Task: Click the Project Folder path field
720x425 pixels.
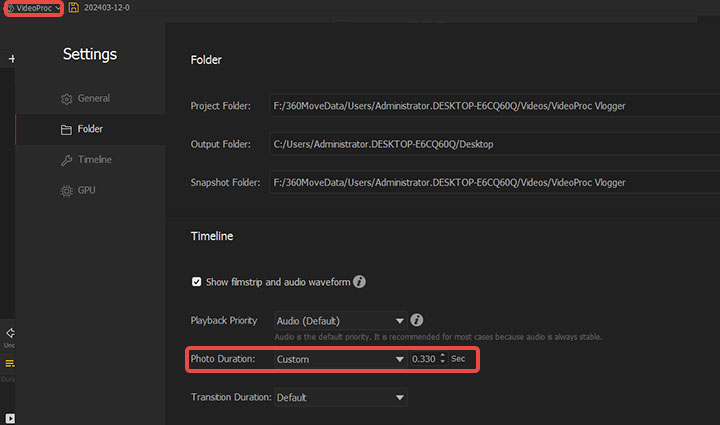Action: click(490, 106)
